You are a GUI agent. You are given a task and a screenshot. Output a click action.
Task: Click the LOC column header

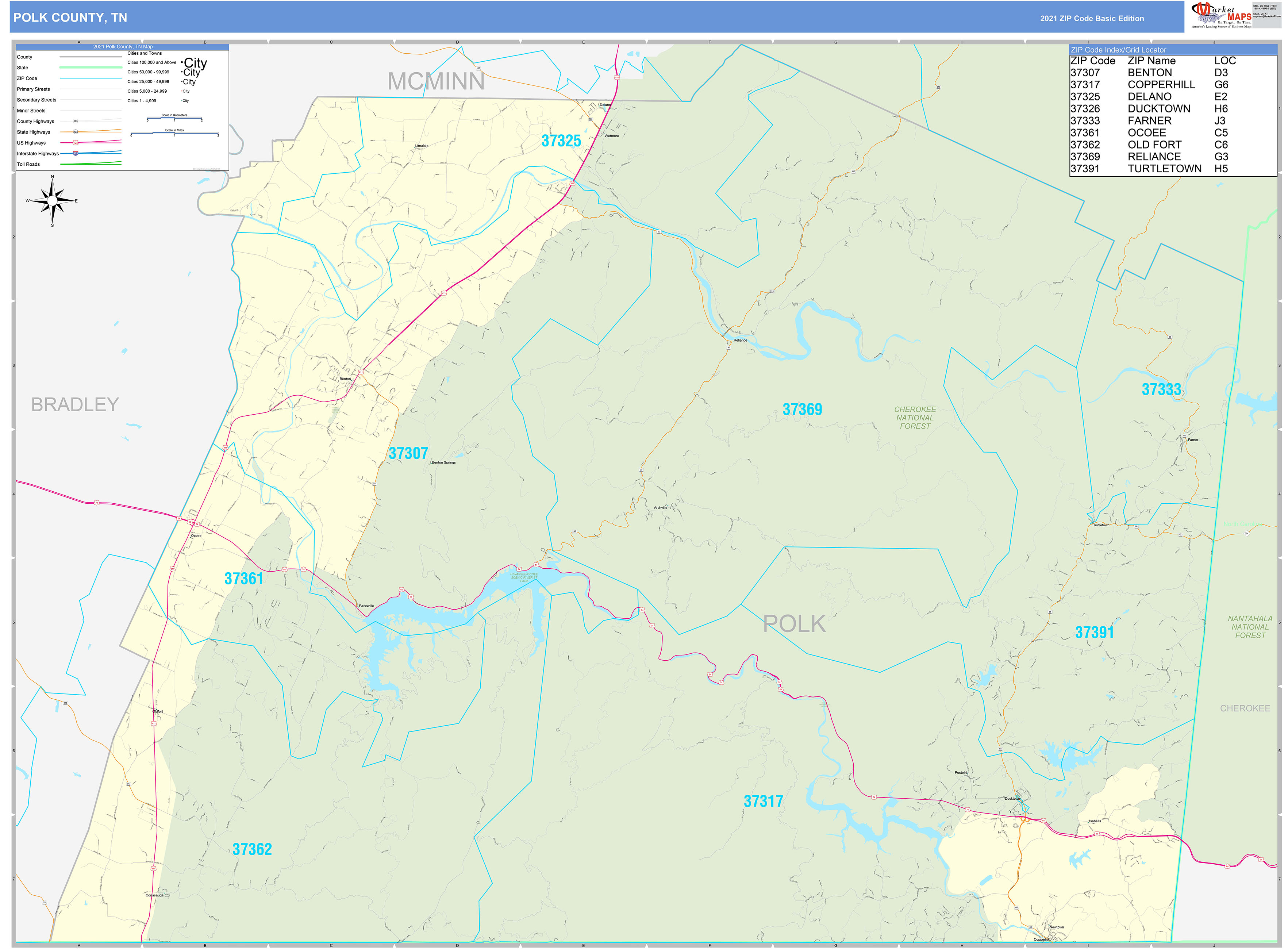click(1225, 61)
